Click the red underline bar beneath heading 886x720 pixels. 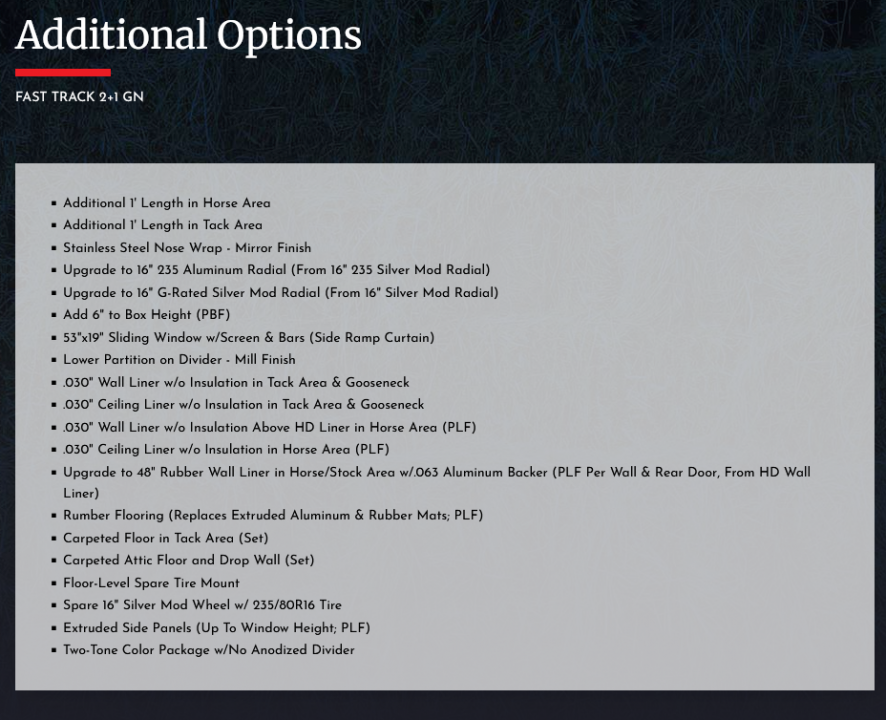point(63,72)
